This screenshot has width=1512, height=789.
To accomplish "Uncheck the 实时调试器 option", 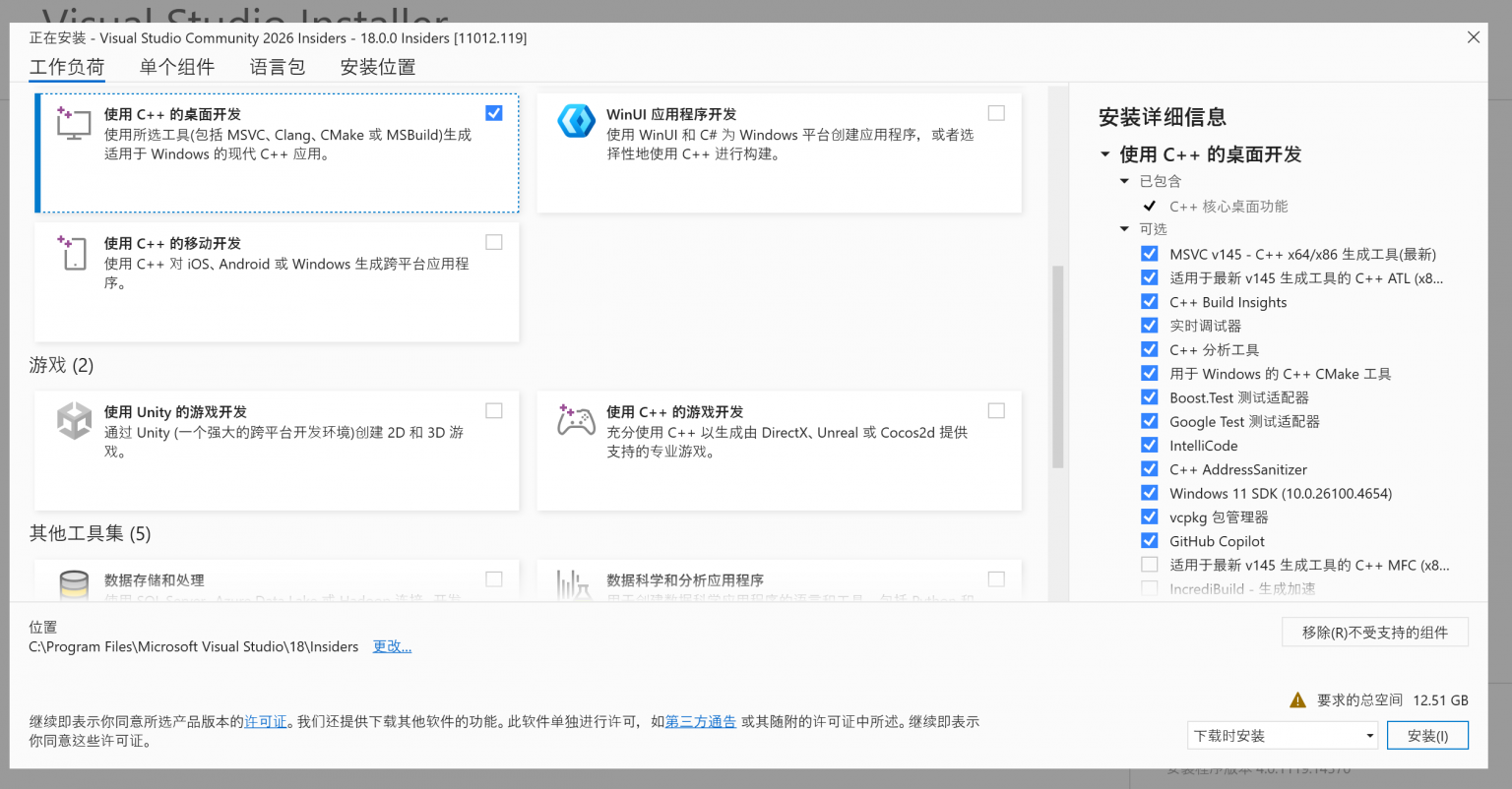I will pos(1149,326).
